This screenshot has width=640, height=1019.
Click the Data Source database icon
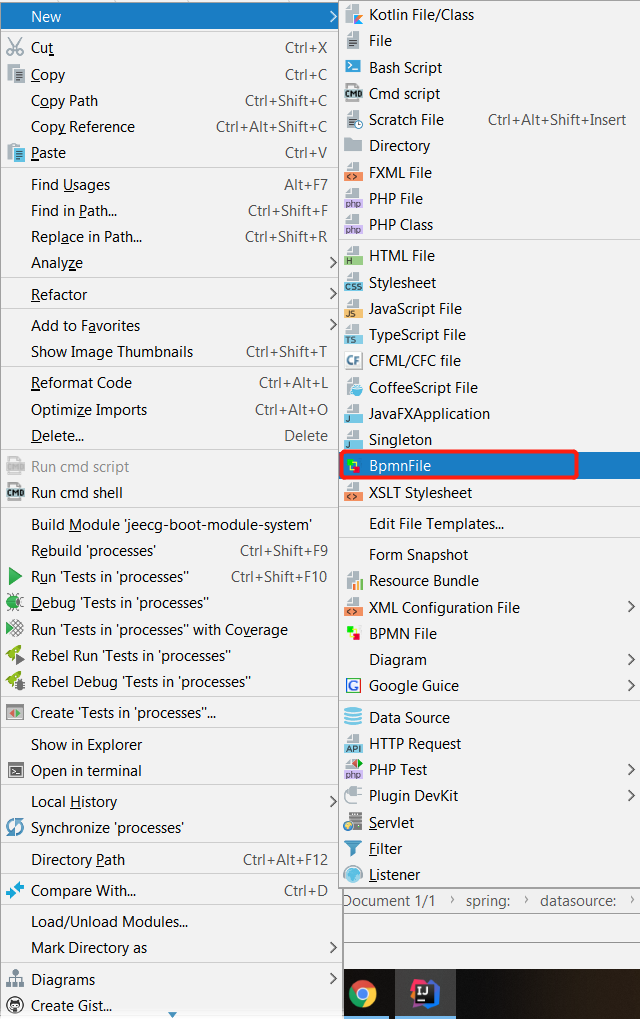353,717
